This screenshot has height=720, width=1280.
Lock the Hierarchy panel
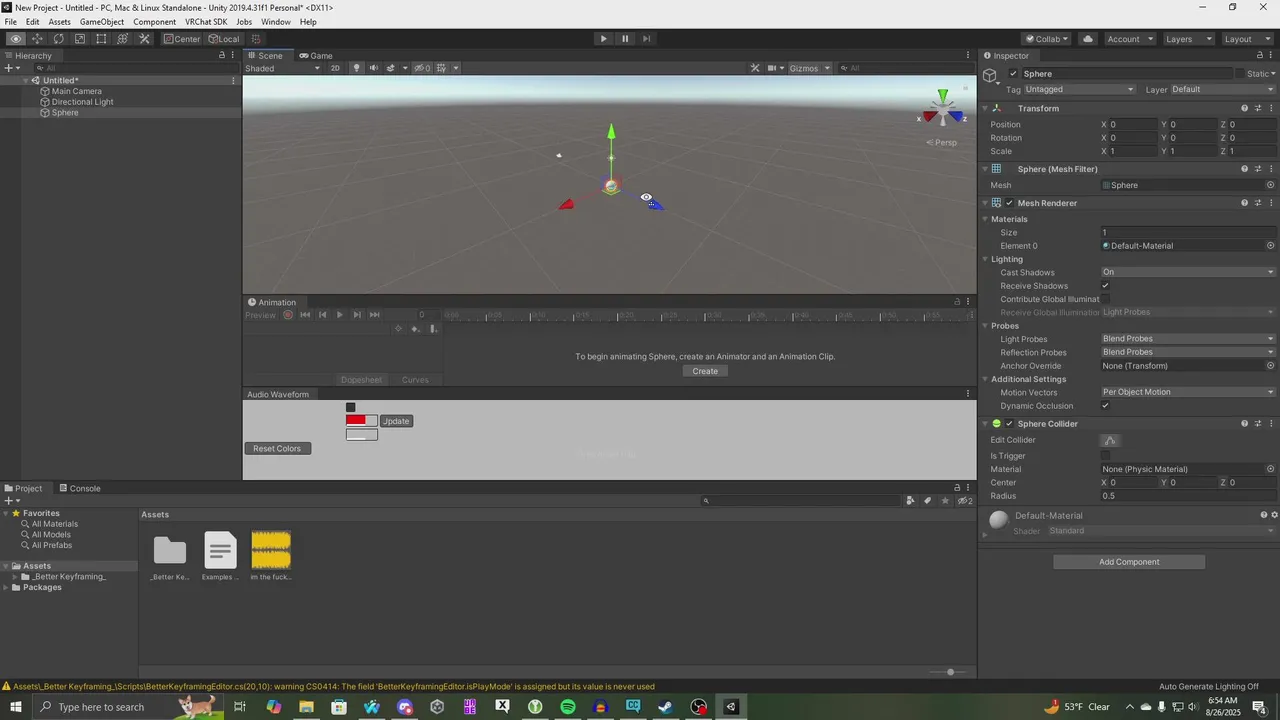click(222, 56)
